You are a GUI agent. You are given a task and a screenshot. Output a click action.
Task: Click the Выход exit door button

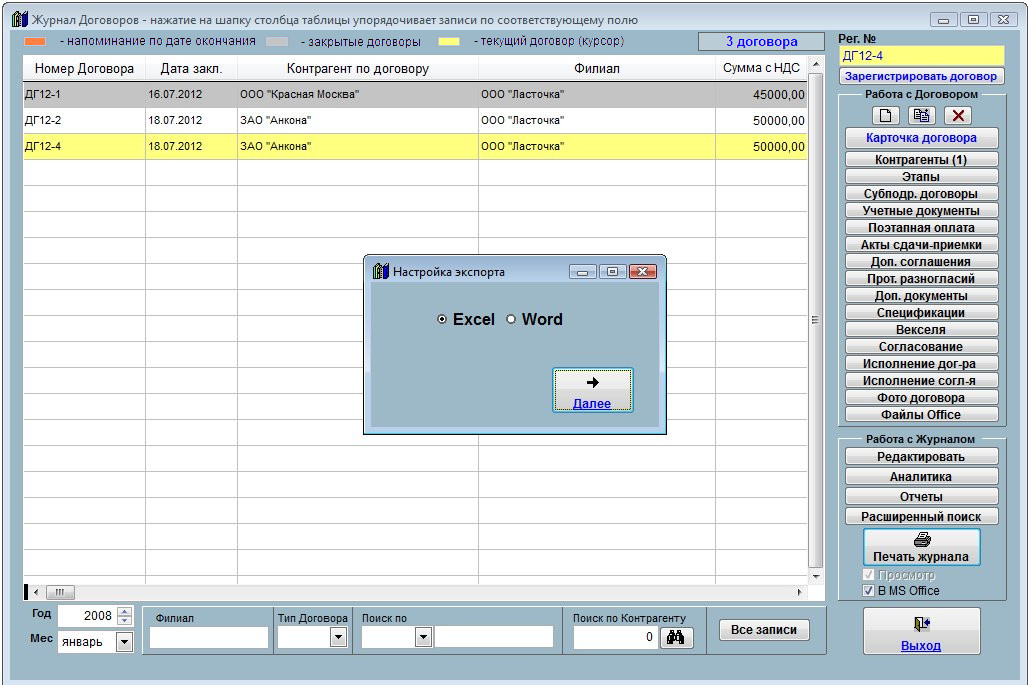click(921, 631)
